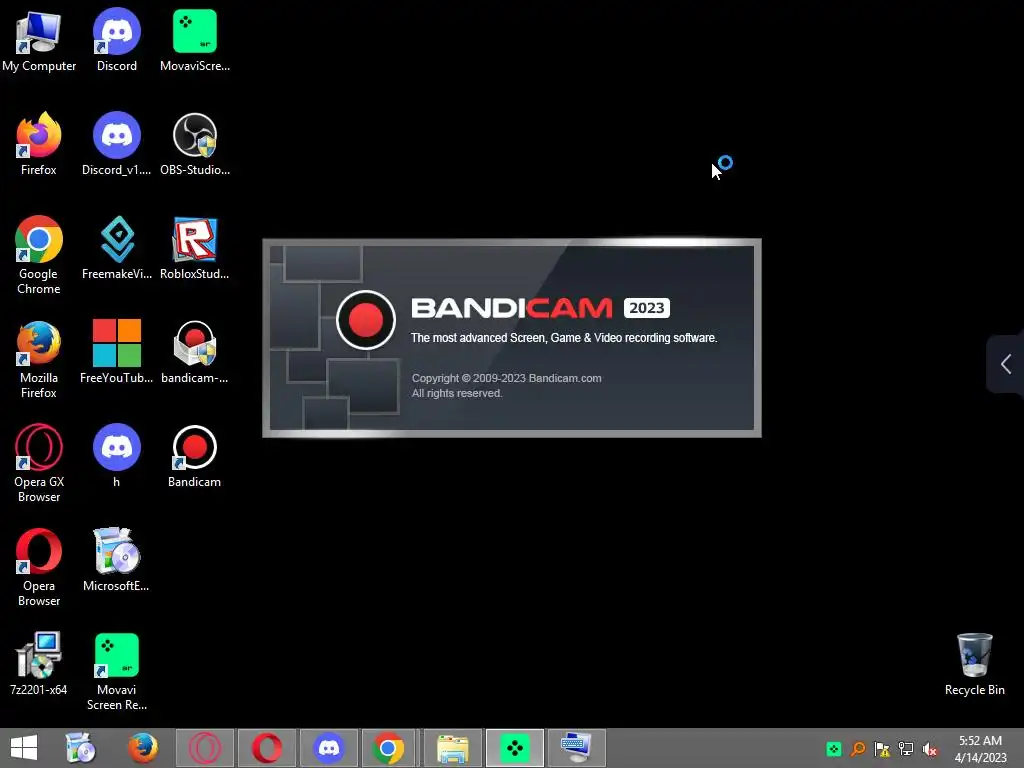1024x768 pixels.
Task: Switch to Discord in the taskbar
Action: tap(328, 748)
